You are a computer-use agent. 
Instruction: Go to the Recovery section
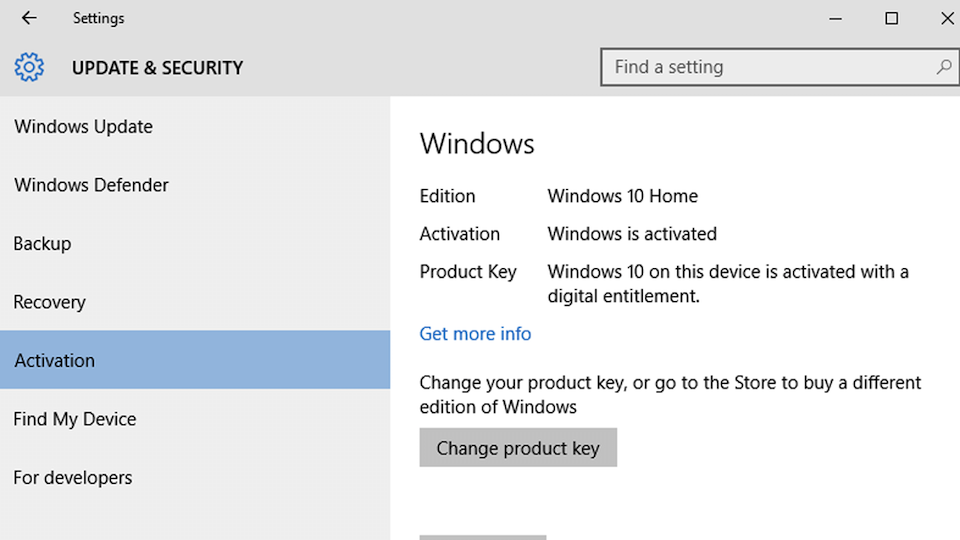(x=195, y=302)
